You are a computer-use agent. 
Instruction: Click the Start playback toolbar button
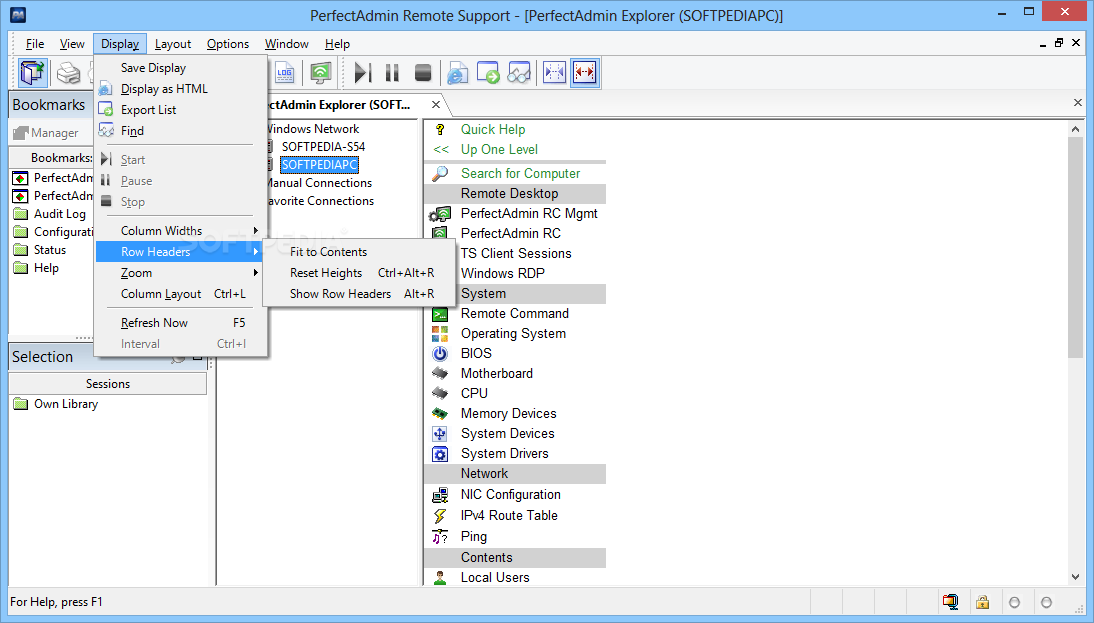click(x=362, y=73)
